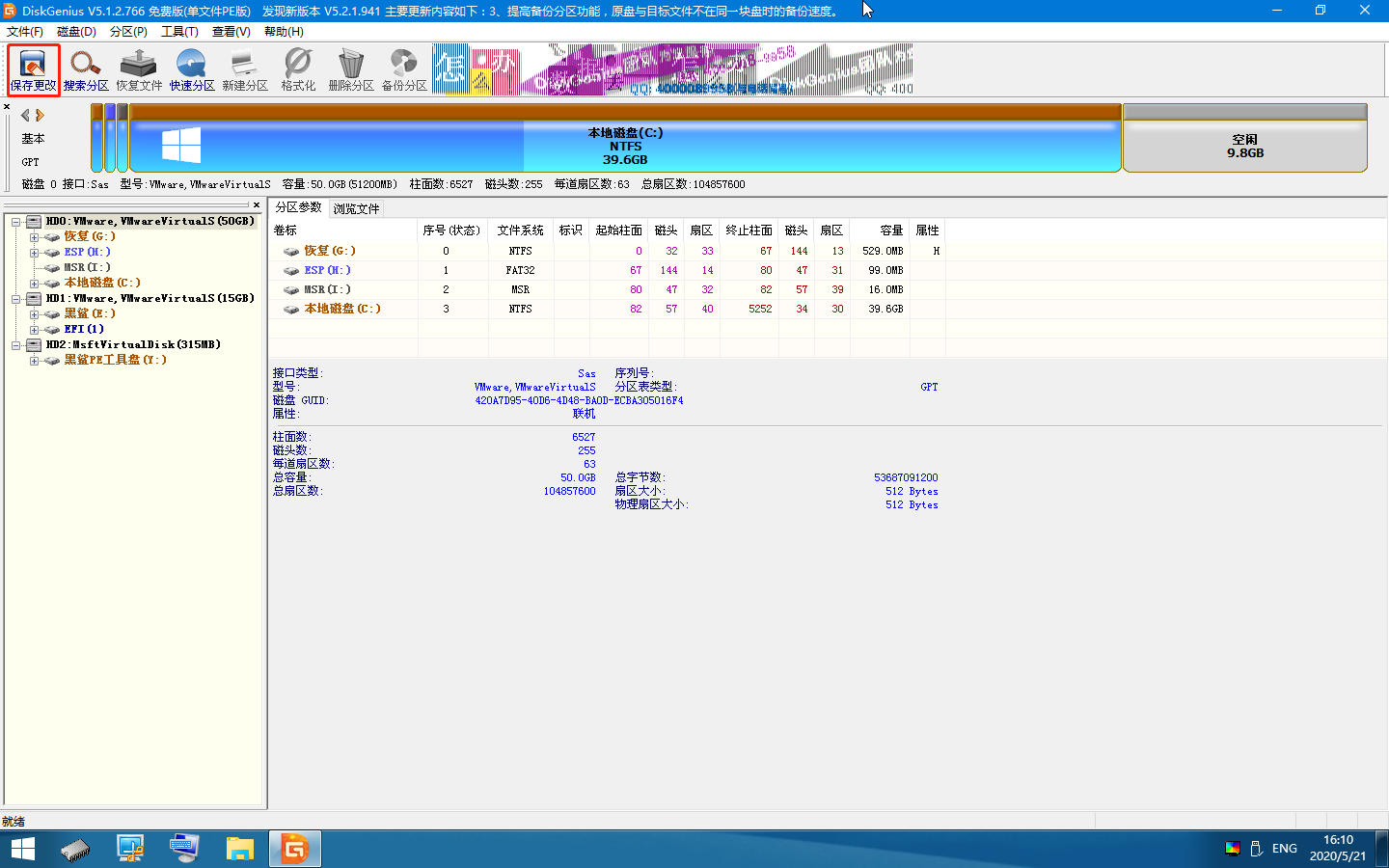This screenshot has height=868, width=1389.
Task: Launch the 恢复文件 file recovery tool
Action: [x=139, y=70]
